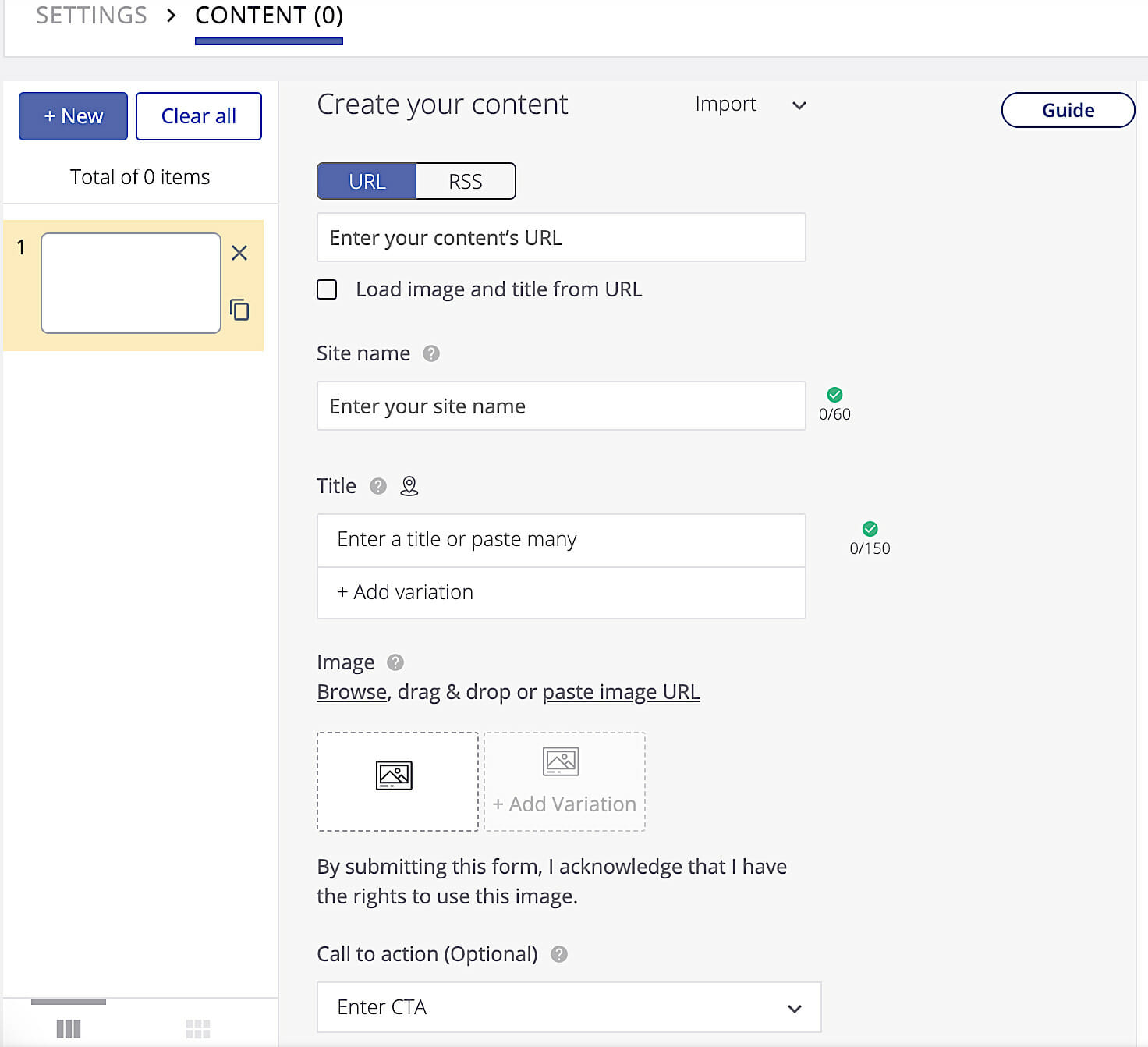Click the + New button

tap(73, 116)
